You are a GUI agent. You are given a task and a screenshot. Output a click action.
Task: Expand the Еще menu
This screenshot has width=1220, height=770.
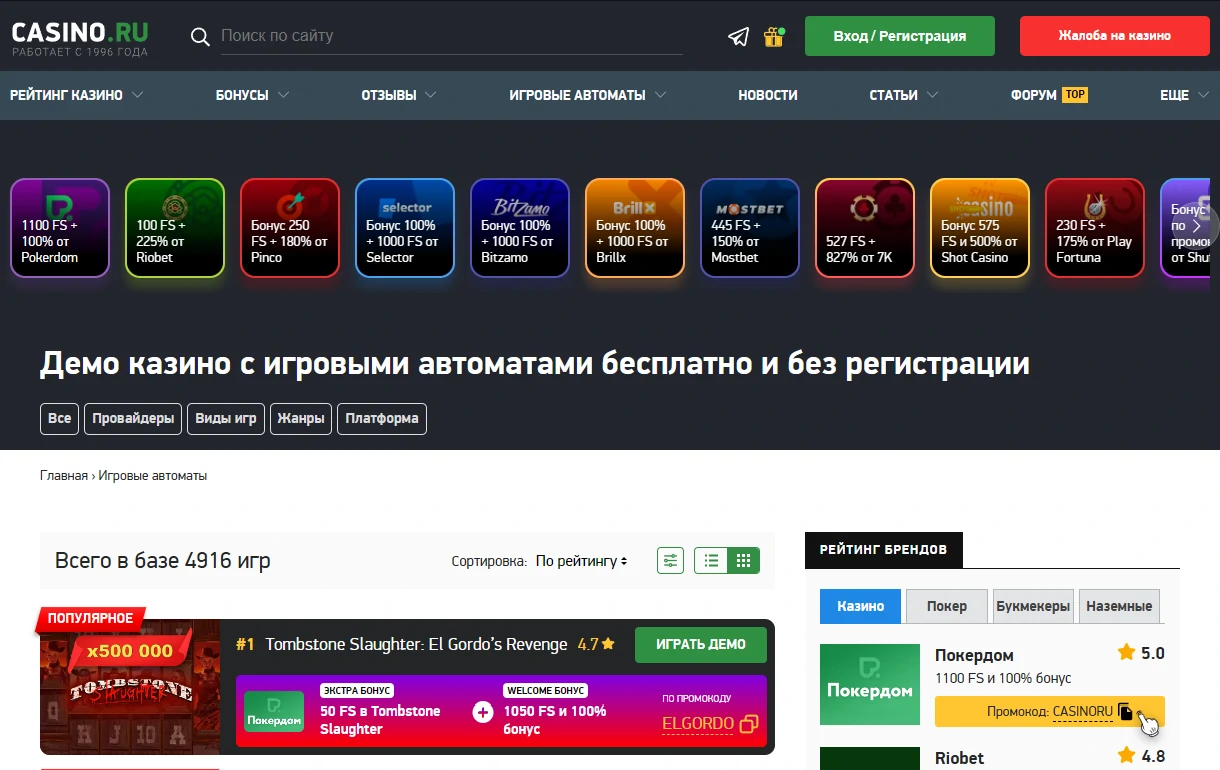1185,95
